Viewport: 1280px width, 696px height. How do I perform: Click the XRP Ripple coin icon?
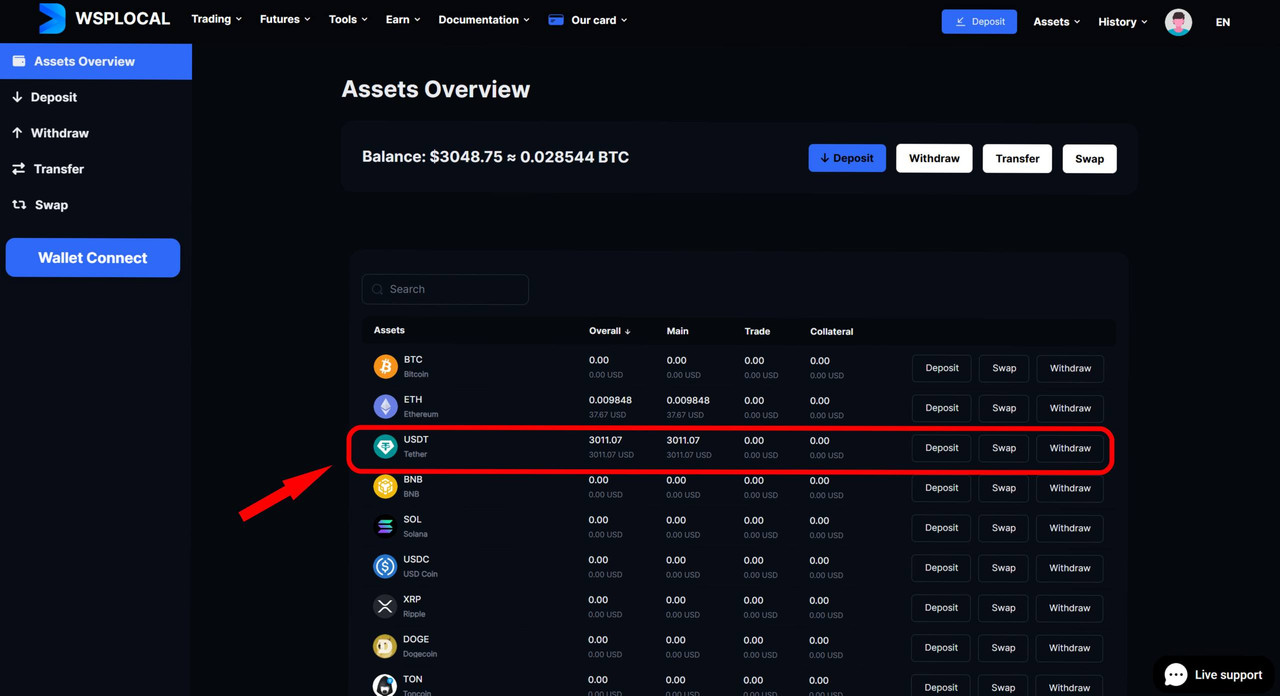[385, 607]
